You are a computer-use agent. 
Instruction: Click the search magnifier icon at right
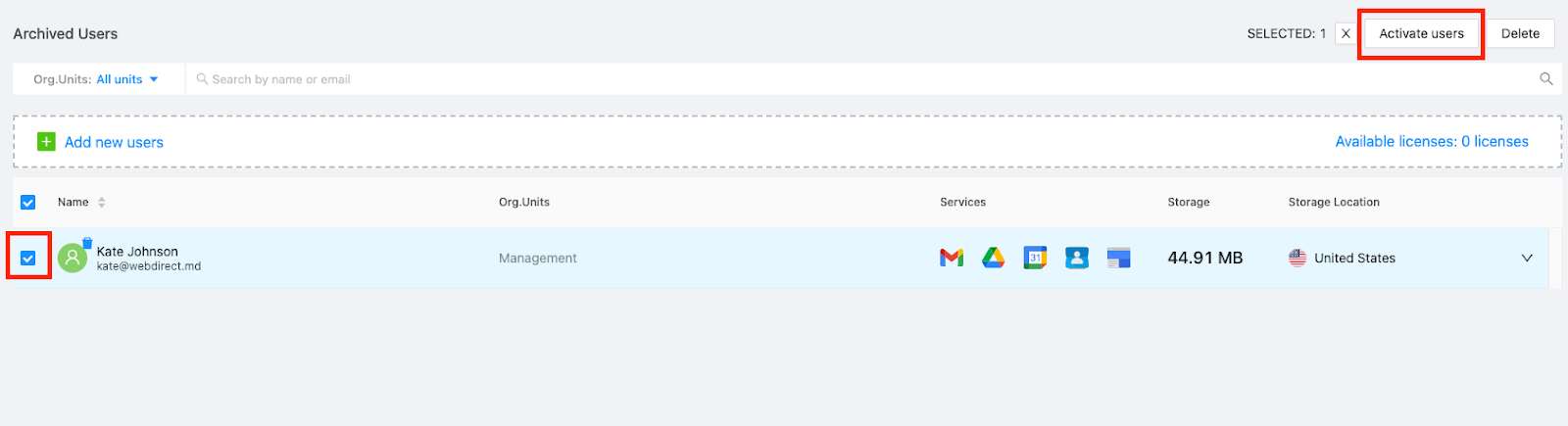tap(1545, 79)
